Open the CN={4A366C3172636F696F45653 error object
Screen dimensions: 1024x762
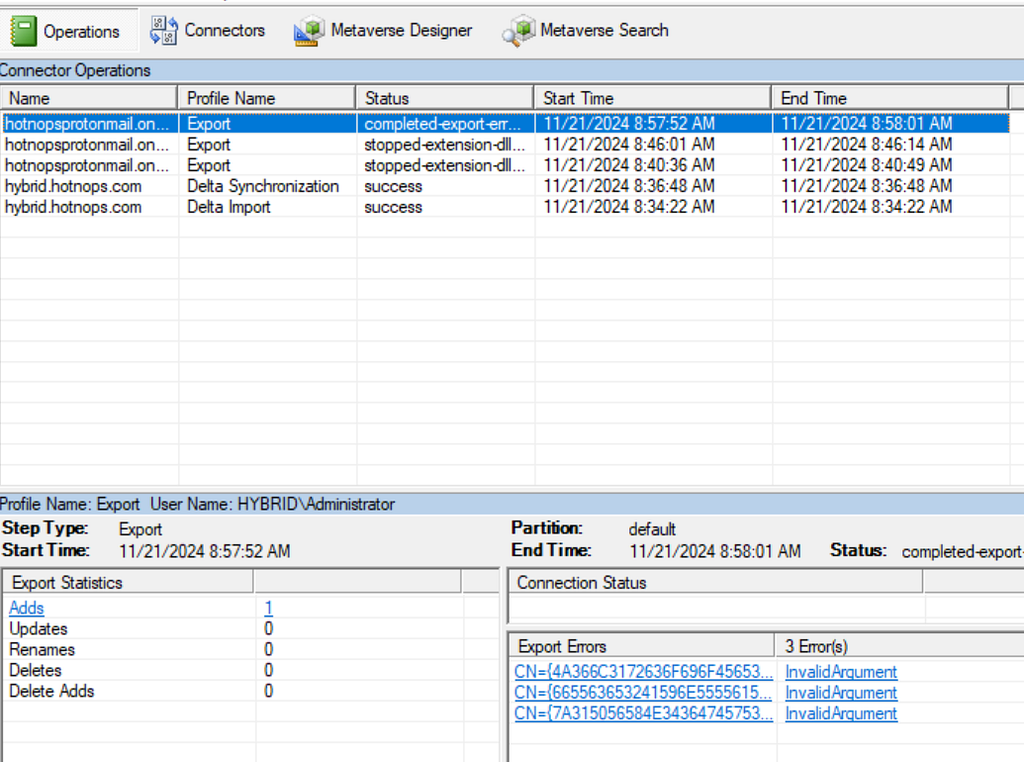pos(643,672)
